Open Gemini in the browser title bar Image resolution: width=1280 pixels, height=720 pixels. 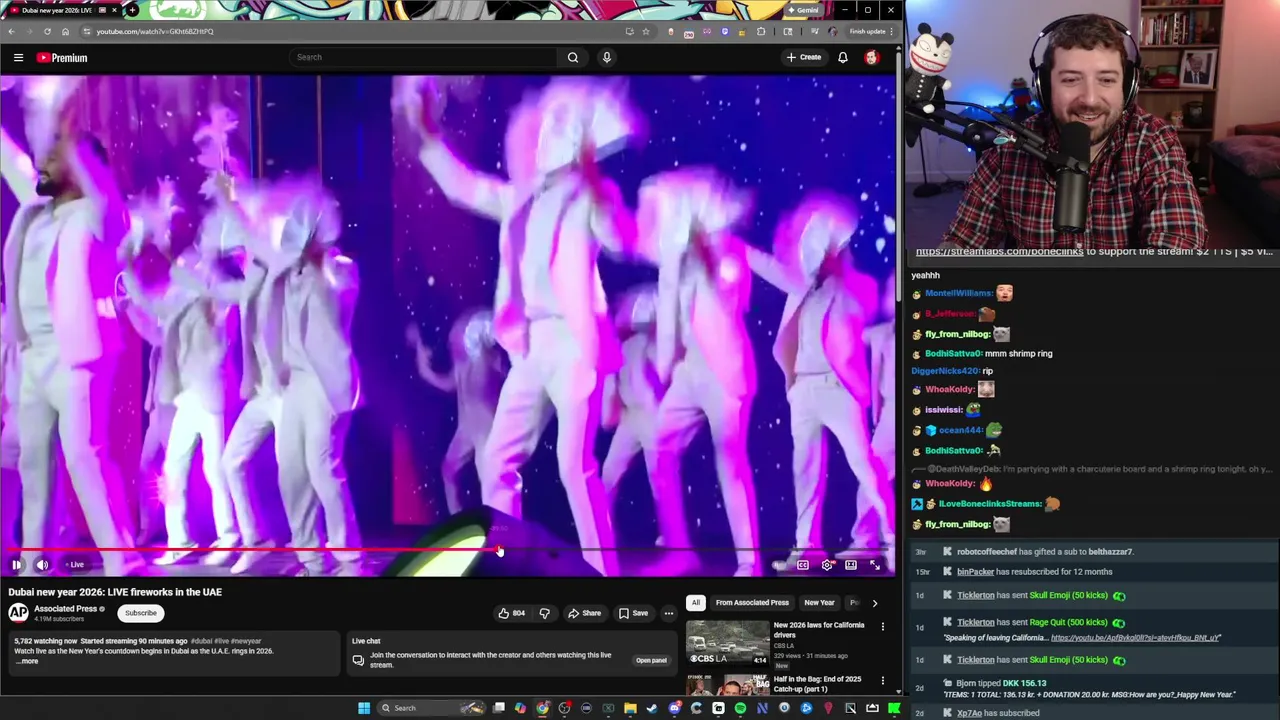(x=802, y=10)
